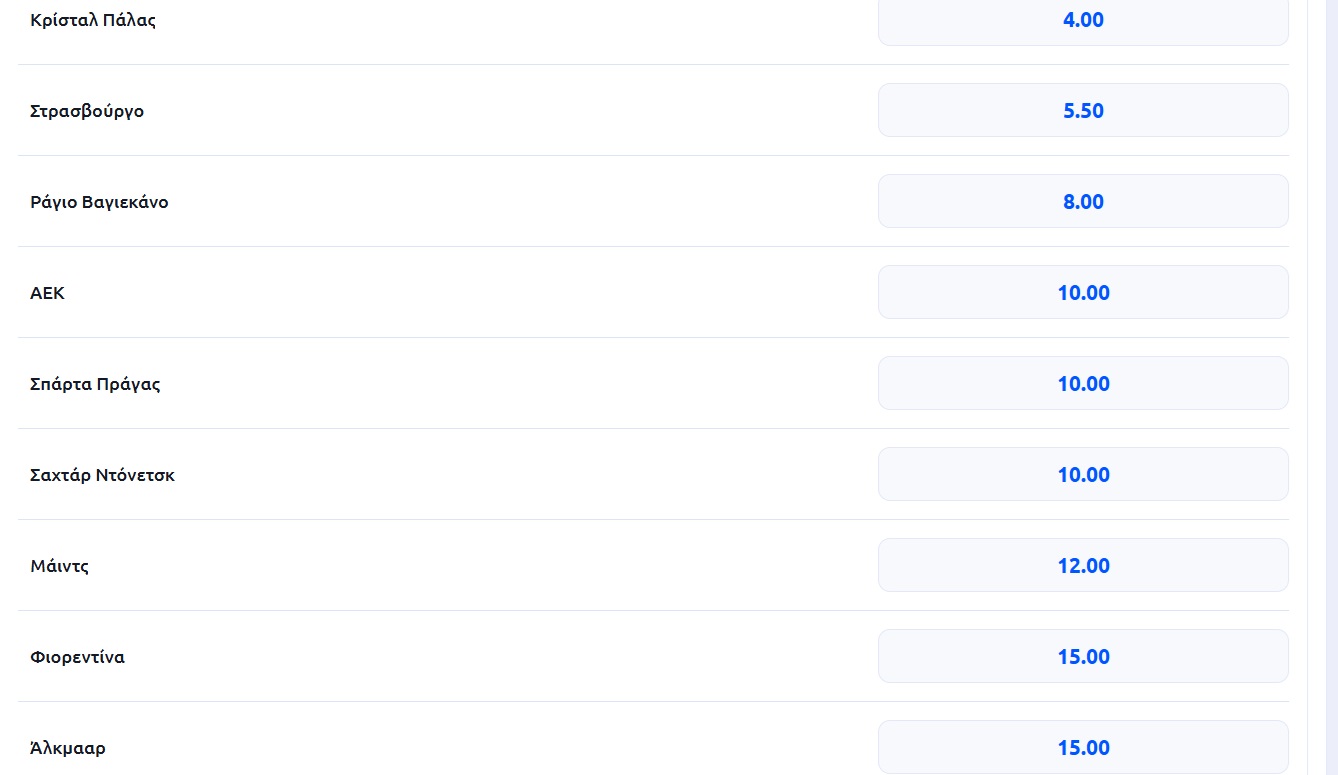Click the Σπάρτα Πράγας team name
The width and height of the screenshot is (1338, 775).
tap(95, 384)
